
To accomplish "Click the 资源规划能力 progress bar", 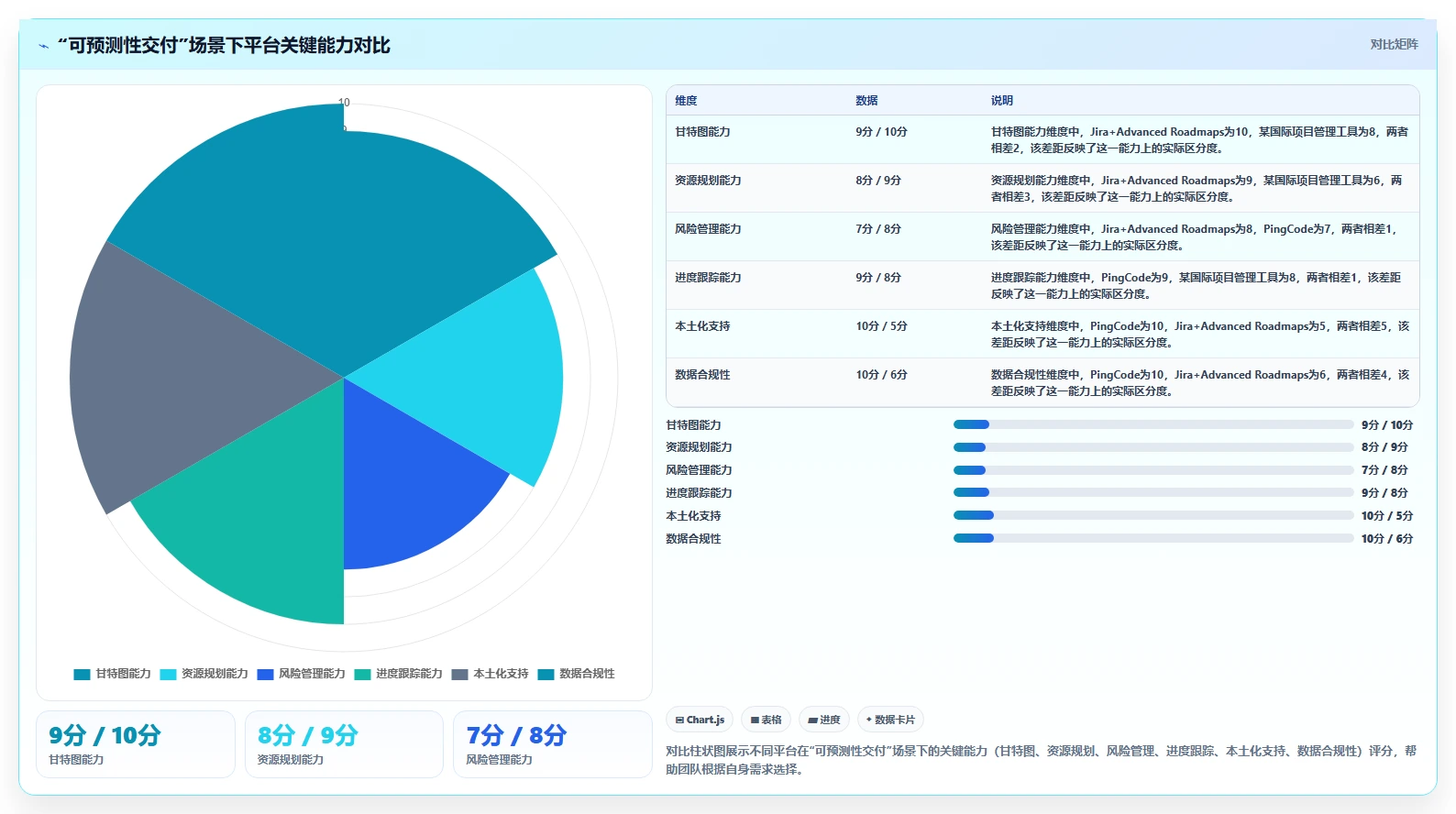I will [1153, 447].
